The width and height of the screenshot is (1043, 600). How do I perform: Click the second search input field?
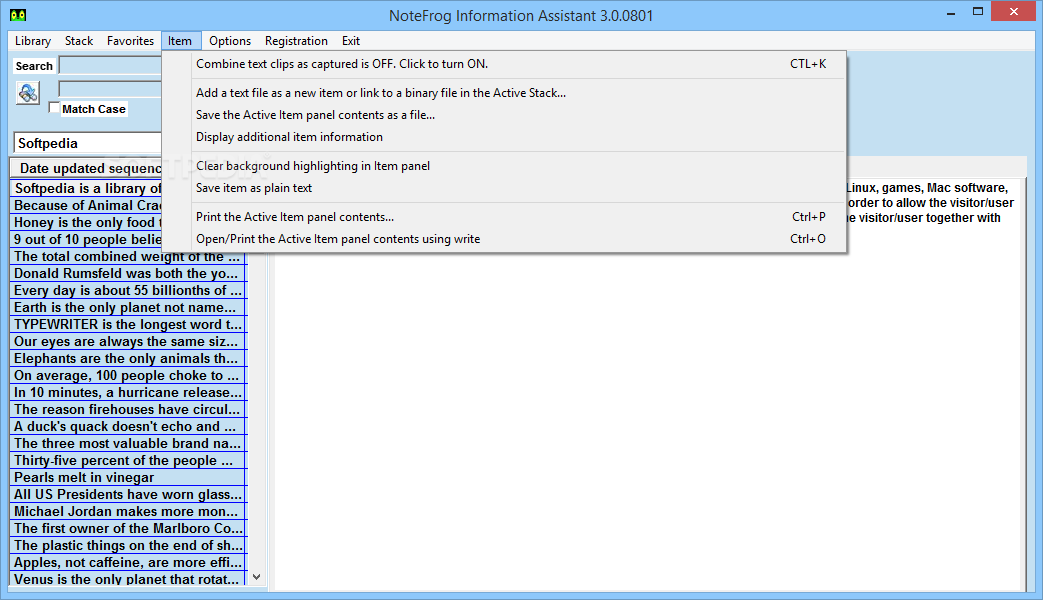pos(110,89)
